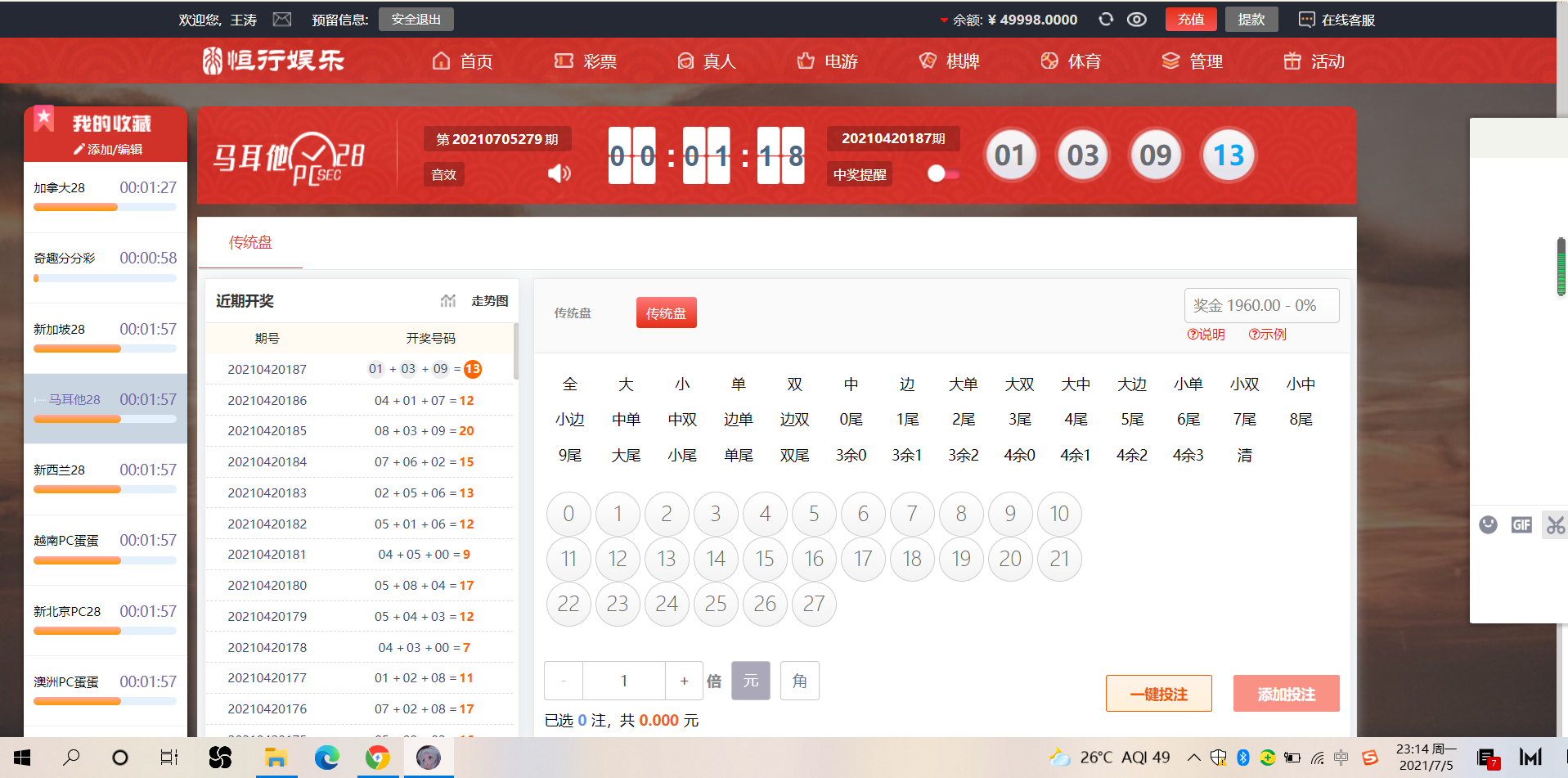Image resolution: width=1568 pixels, height=778 pixels.
Task: Open the bonus 1960.00 - 0% dropdown
Action: pyautogui.click(x=1261, y=305)
